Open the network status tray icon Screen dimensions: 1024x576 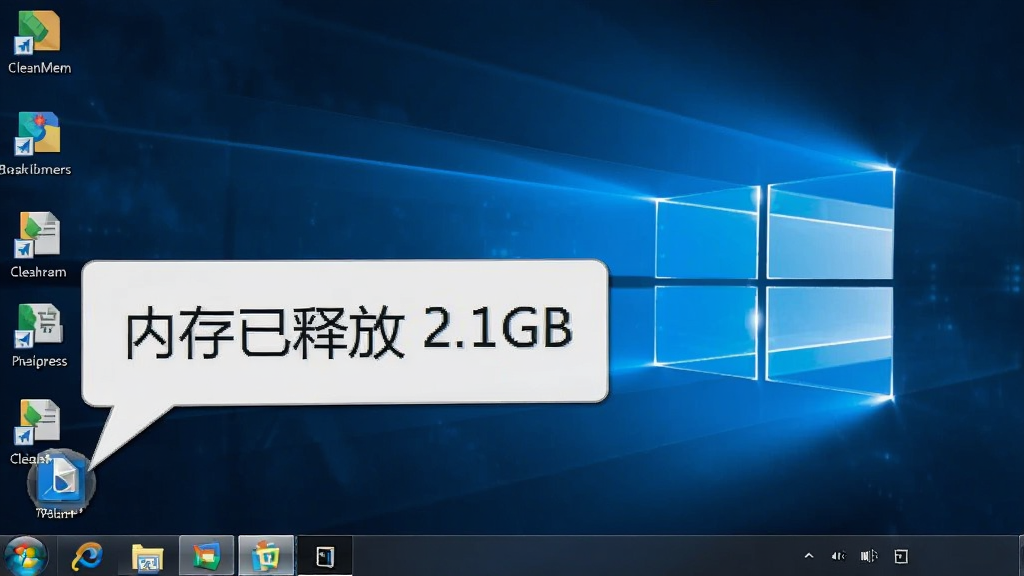(x=869, y=556)
